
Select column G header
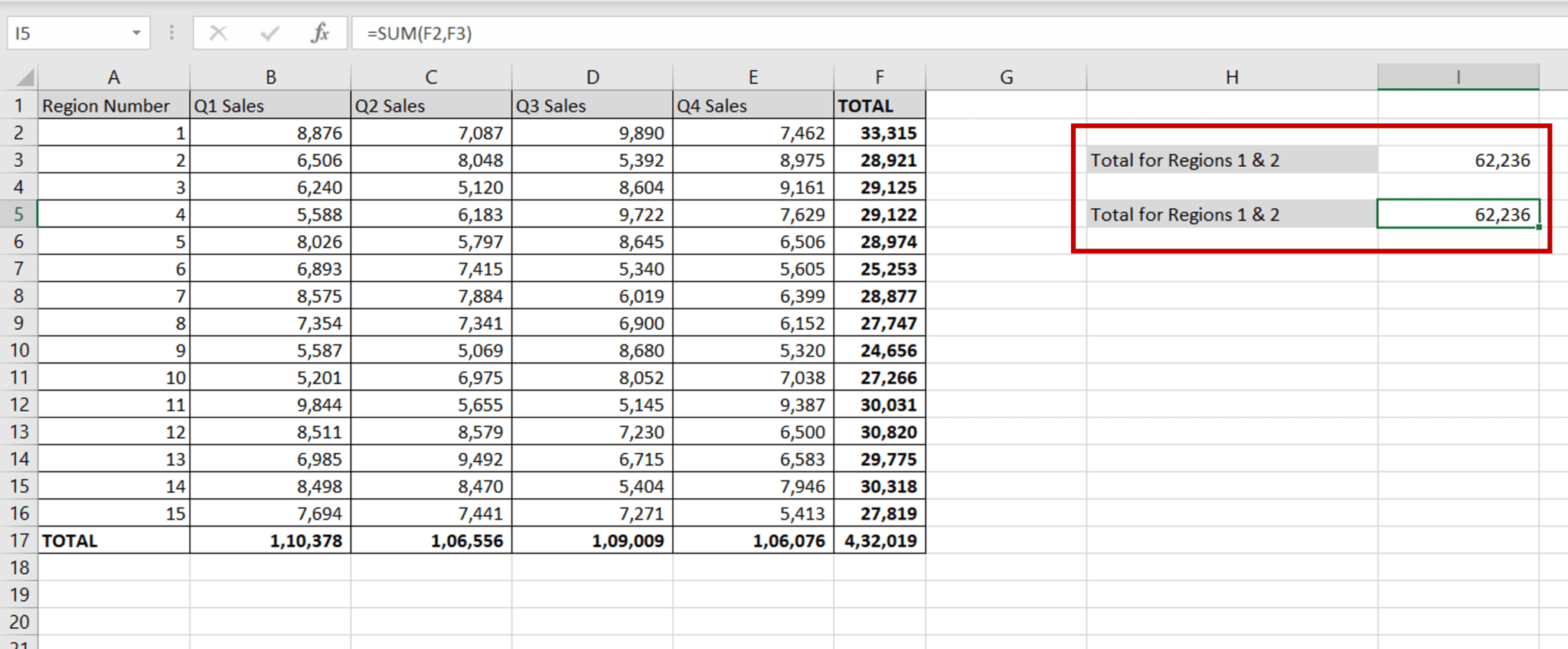click(1006, 77)
